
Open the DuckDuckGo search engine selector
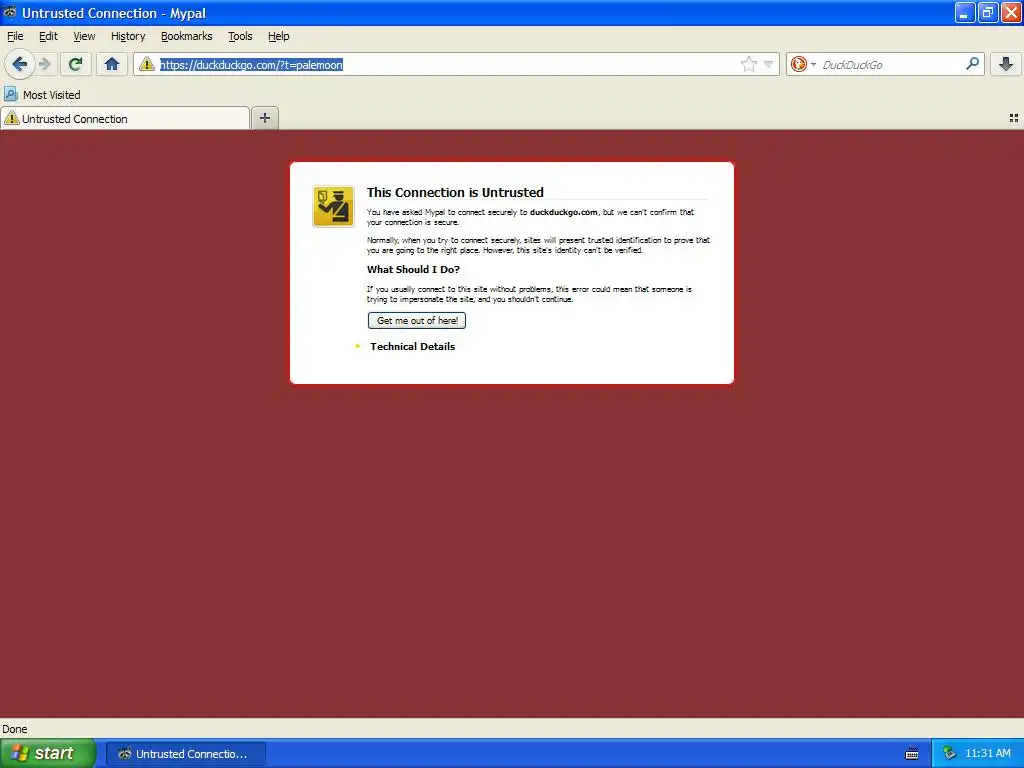[803, 64]
